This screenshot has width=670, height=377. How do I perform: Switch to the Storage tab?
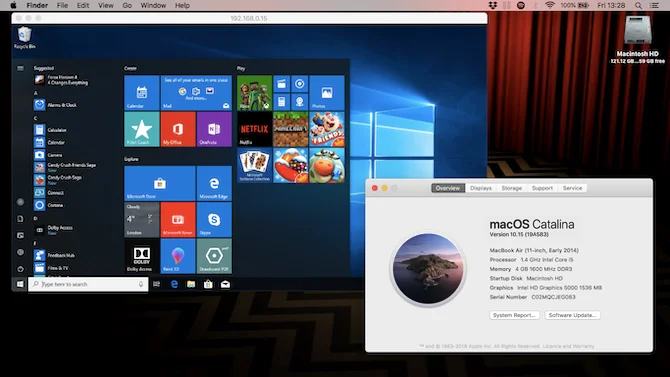tap(511, 188)
